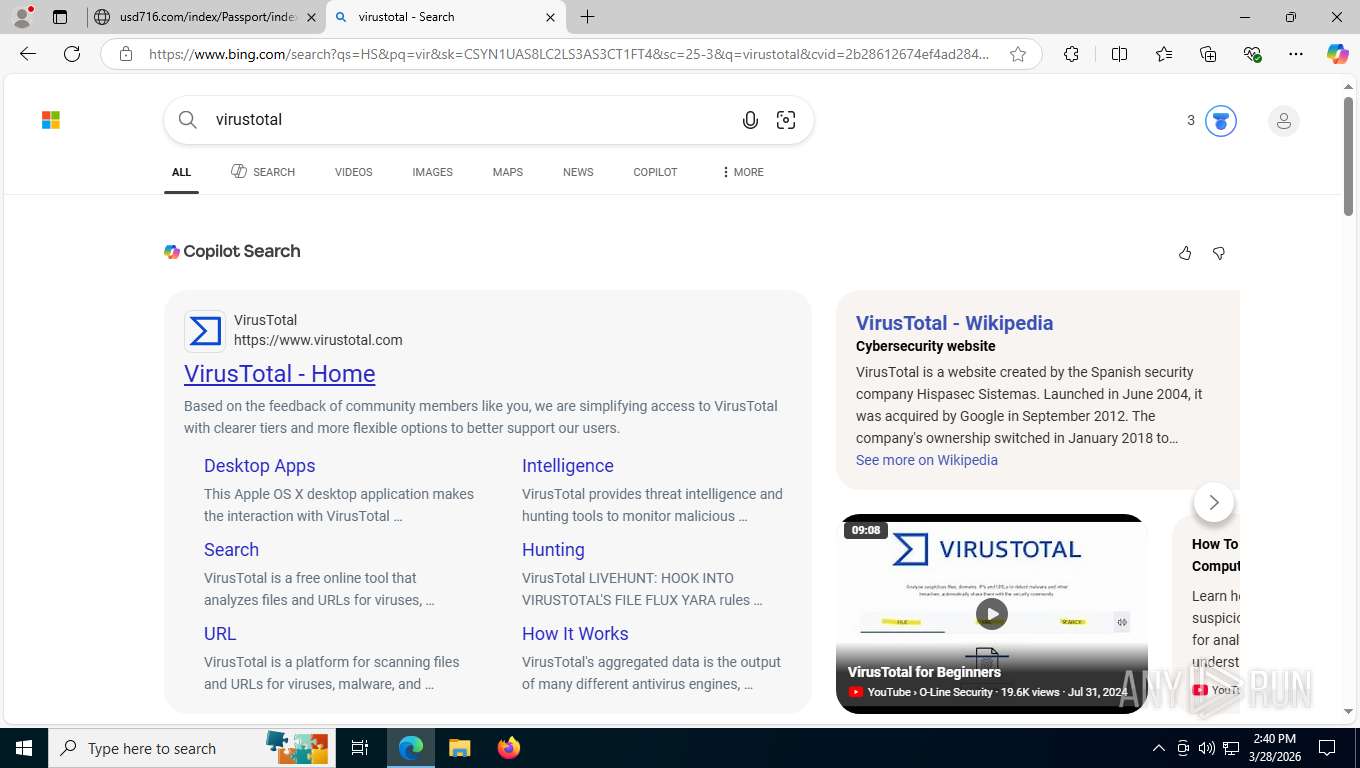This screenshot has width=1360, height=768.
Task: Open the Search sitelink
Action: tap(231, 550)
